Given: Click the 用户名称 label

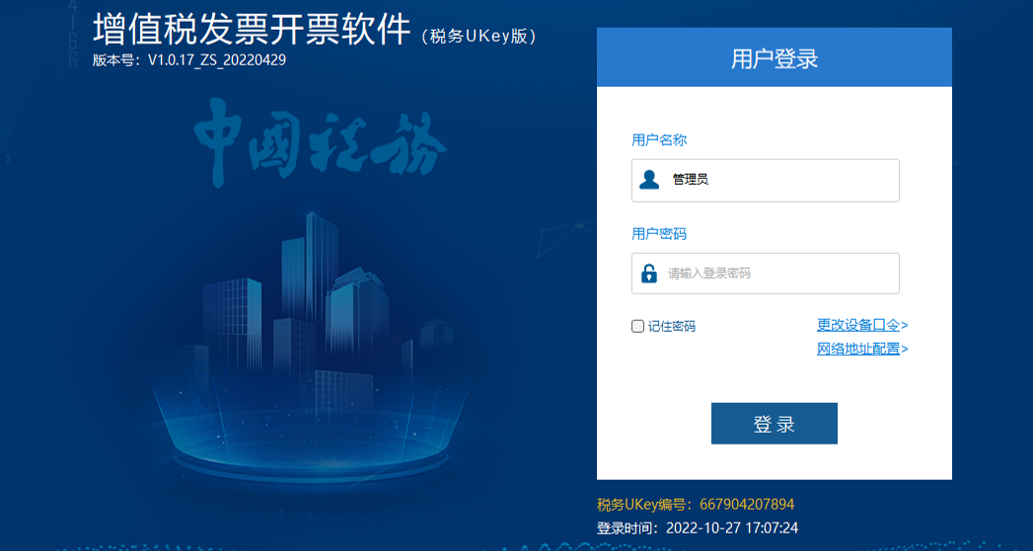Looking at the screenshot, I should tap(659, 140).
